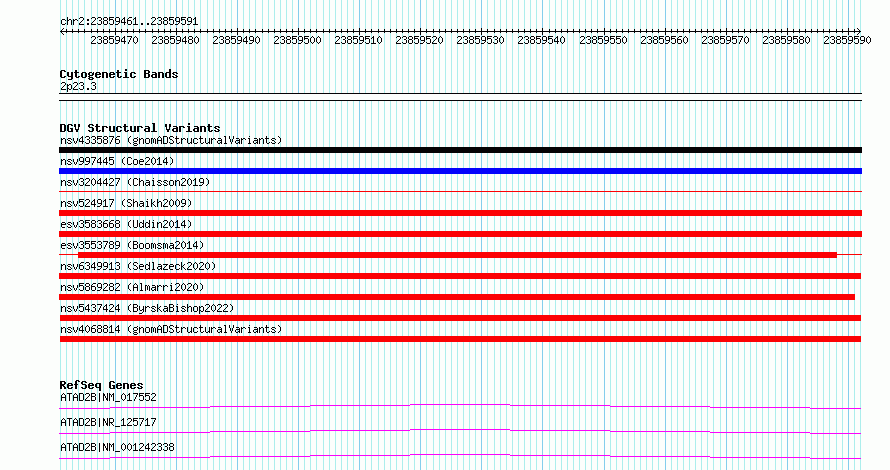The image size is (890, 470).
Task: Select the red bar under nsv5437424
Action: point(460,318)
